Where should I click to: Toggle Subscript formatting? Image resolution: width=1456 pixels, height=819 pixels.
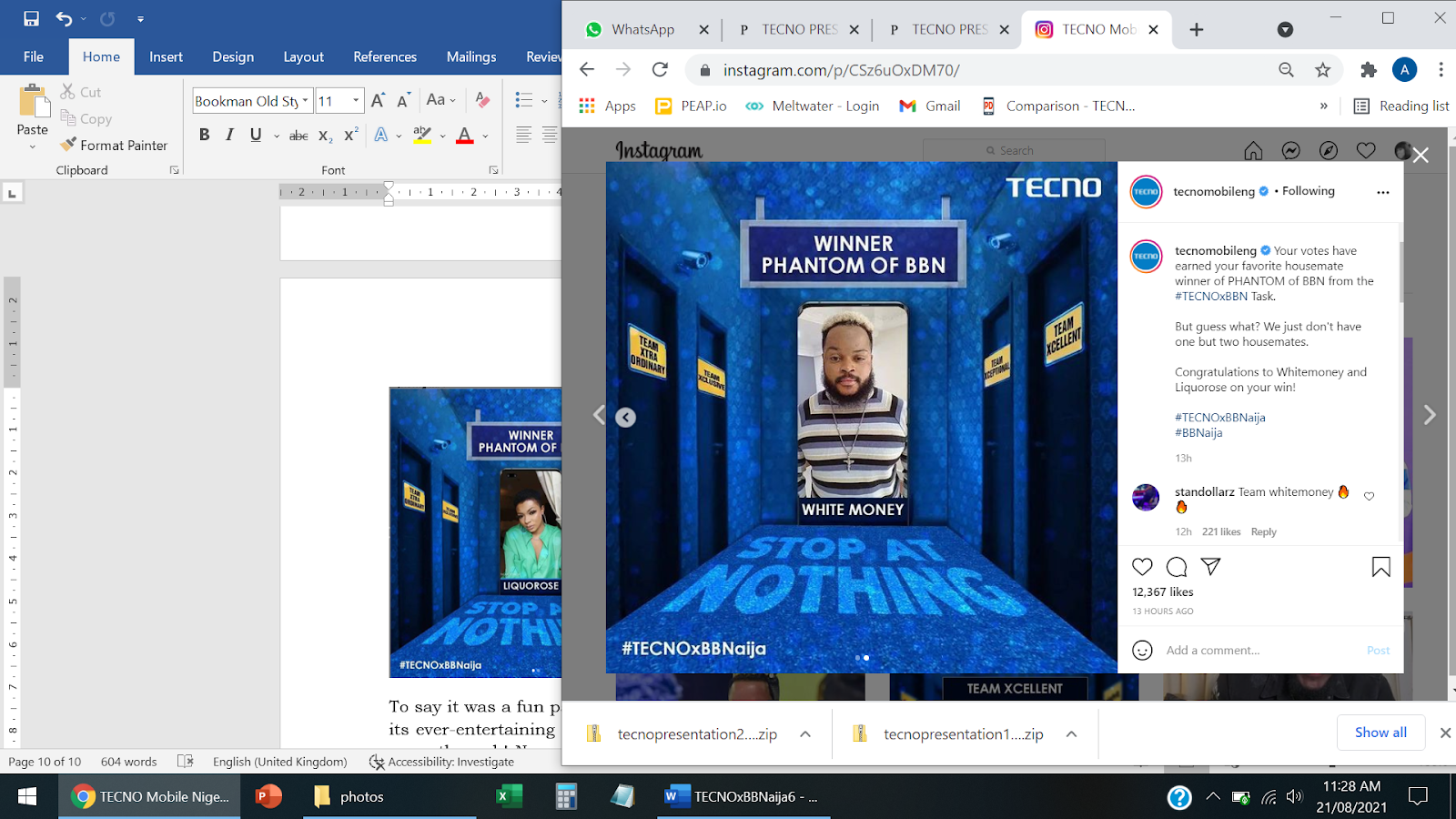tap(325, 136)
